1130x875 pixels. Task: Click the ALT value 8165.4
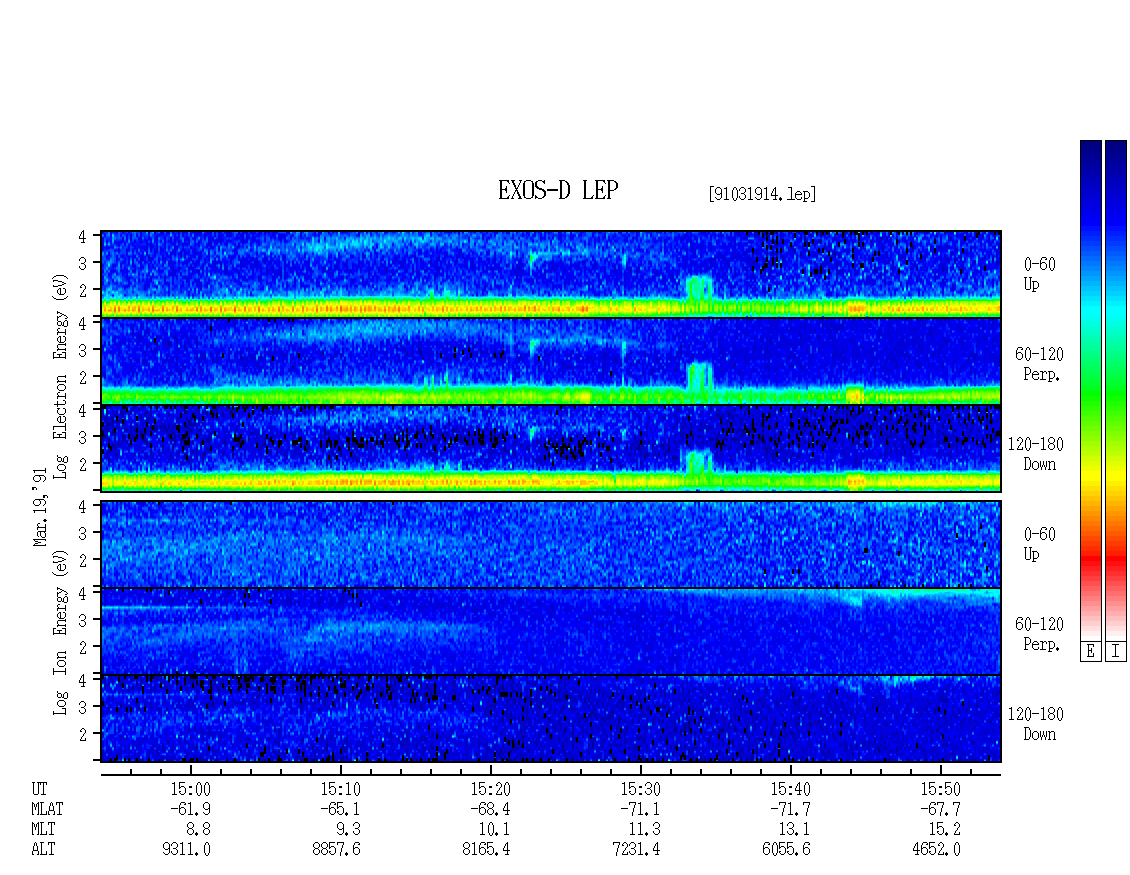point(486,850)
